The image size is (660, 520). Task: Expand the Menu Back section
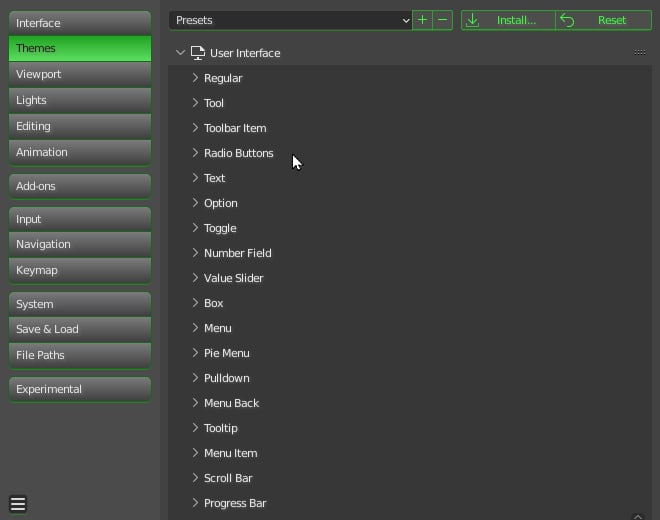(195, 403)
